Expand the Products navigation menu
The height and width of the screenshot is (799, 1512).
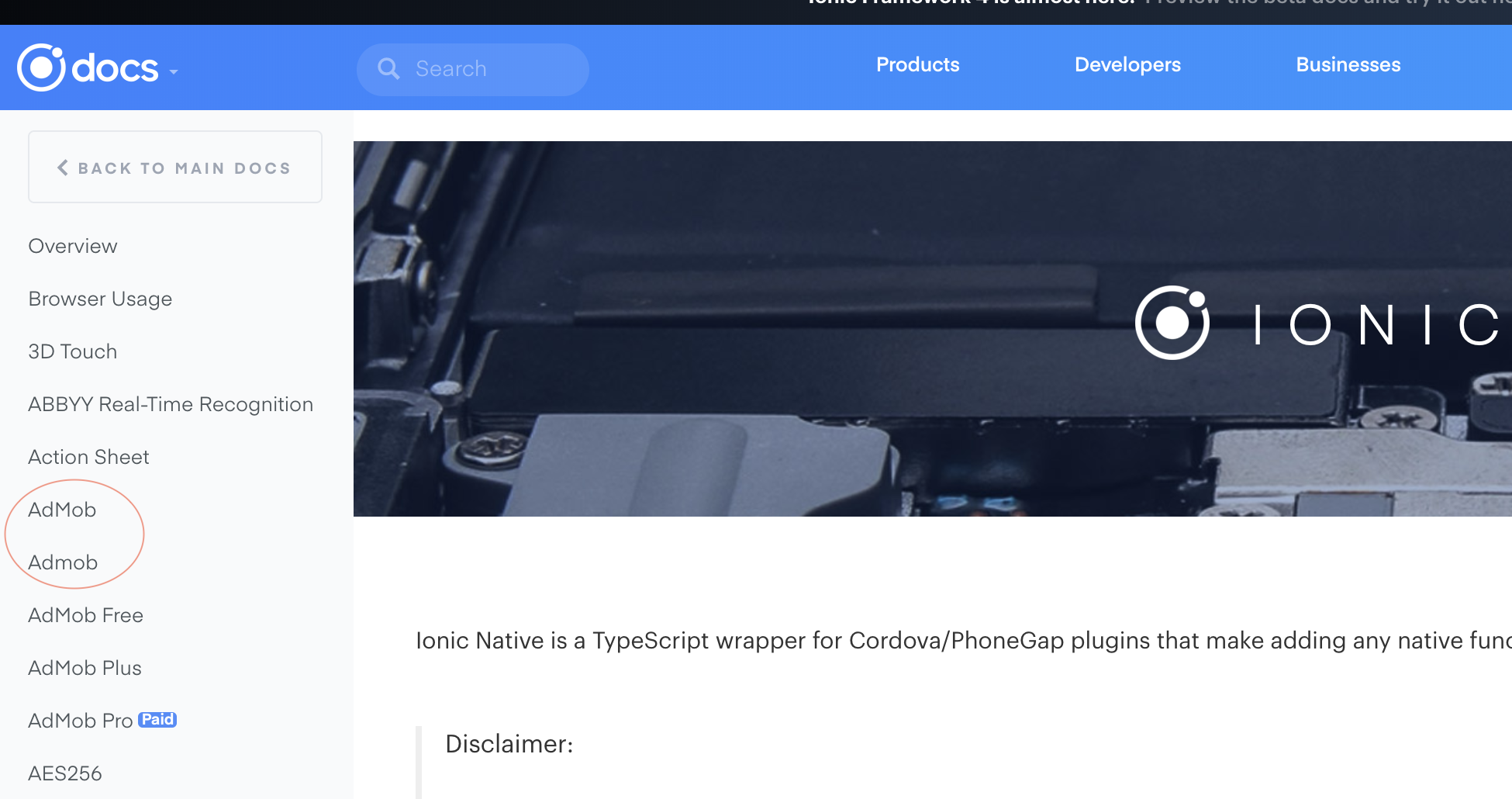pos(917,65)
